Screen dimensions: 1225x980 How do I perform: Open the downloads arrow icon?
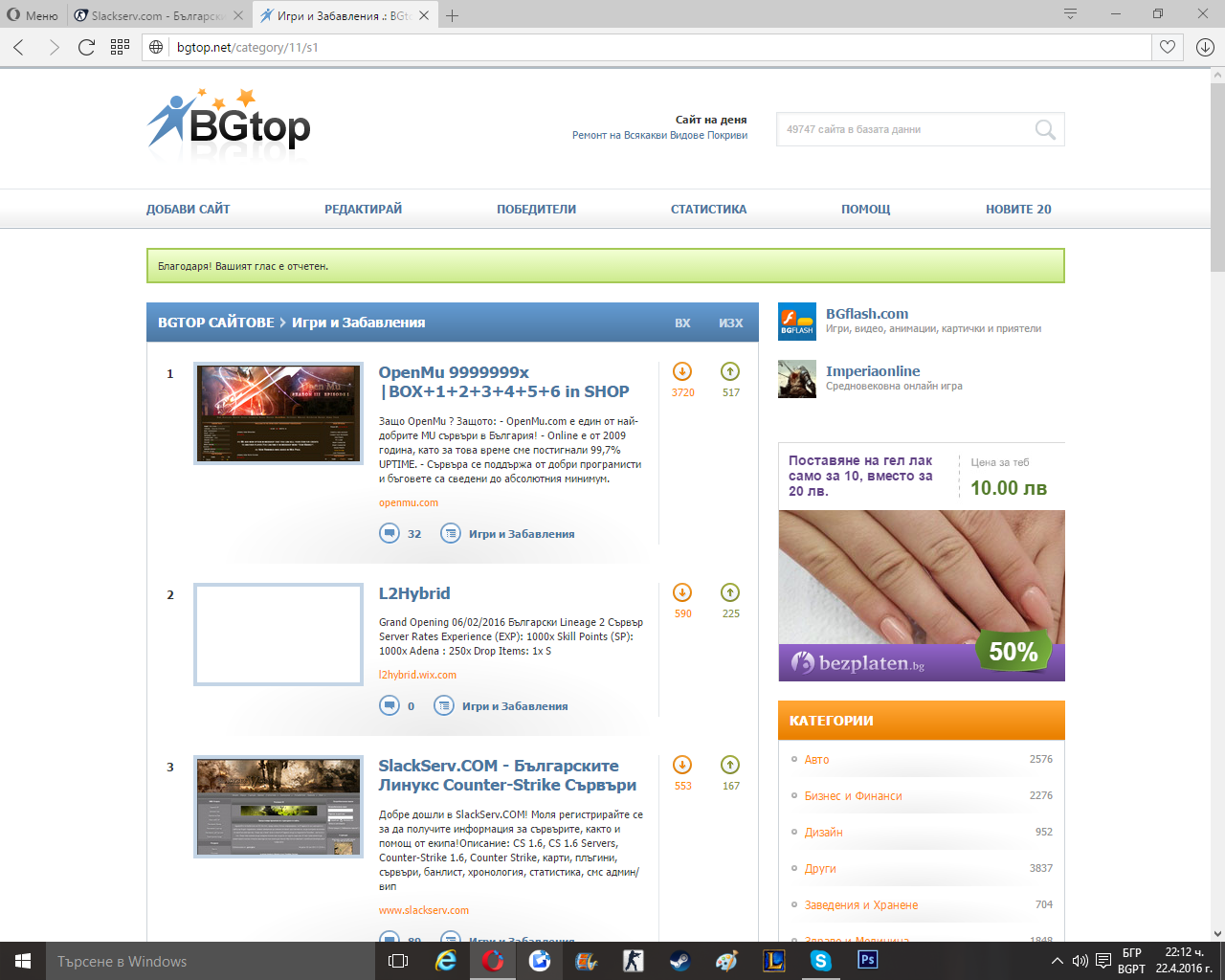(1205, 47)
